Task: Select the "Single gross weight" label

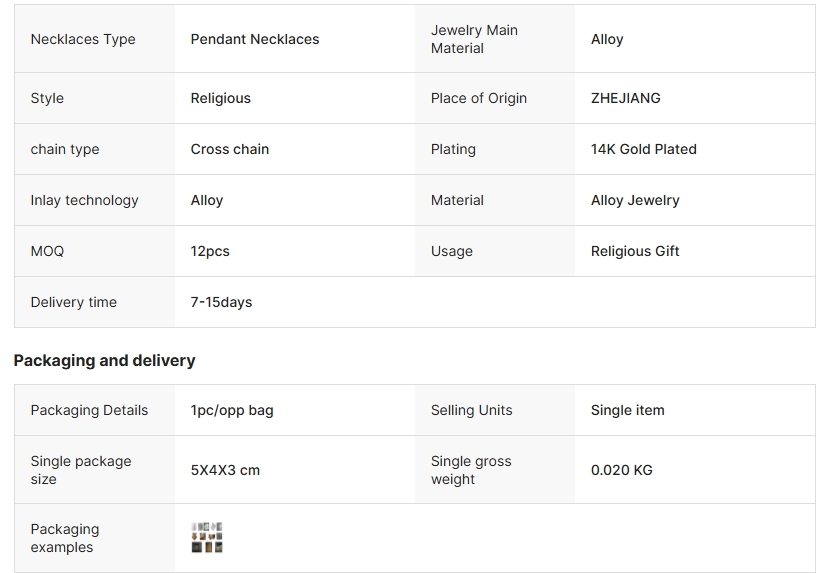Action: point(471,470)
